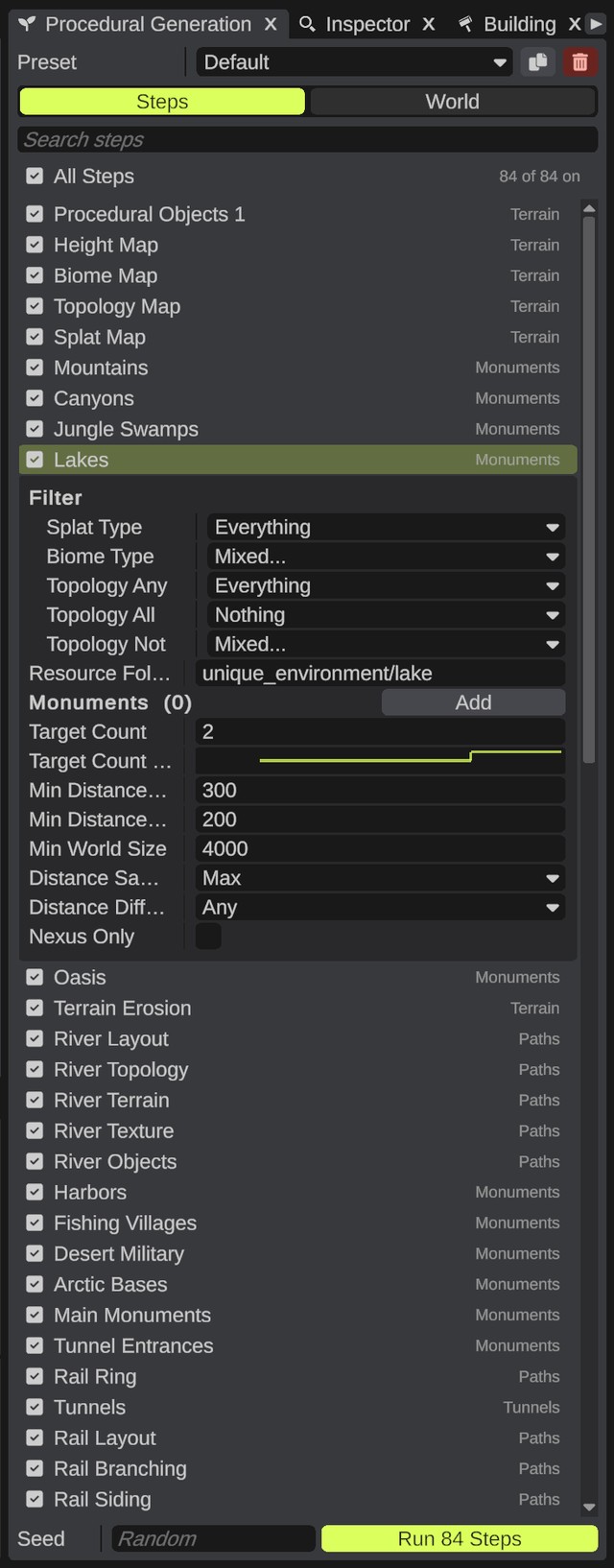Disable the Harbors step checkbox

tap(35, 1192)
